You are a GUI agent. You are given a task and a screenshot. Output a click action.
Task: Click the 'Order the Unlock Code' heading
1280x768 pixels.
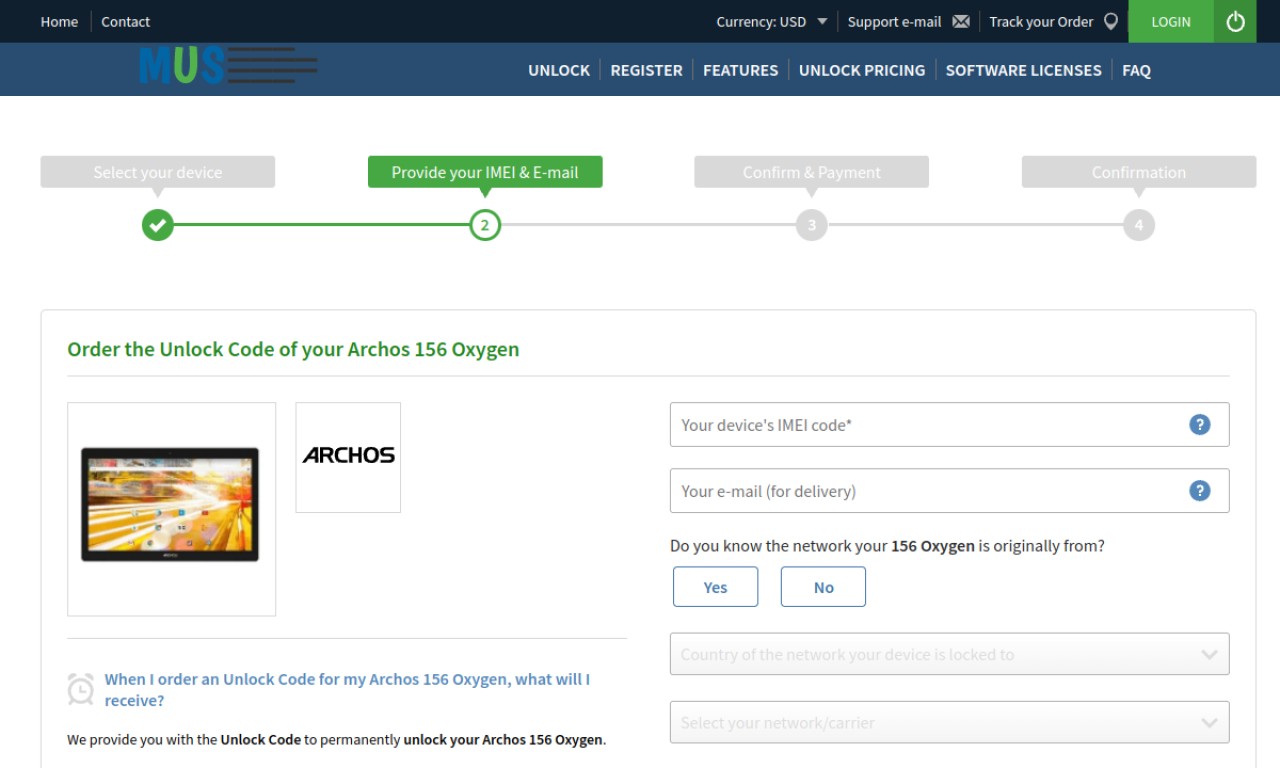pyautogui.click(x=293, y=349)
